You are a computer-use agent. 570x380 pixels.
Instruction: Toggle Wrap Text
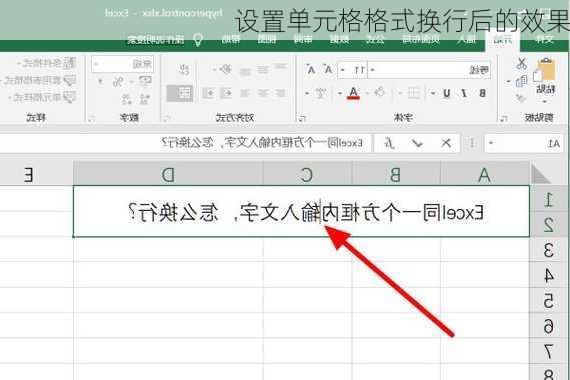coord(184,69)
